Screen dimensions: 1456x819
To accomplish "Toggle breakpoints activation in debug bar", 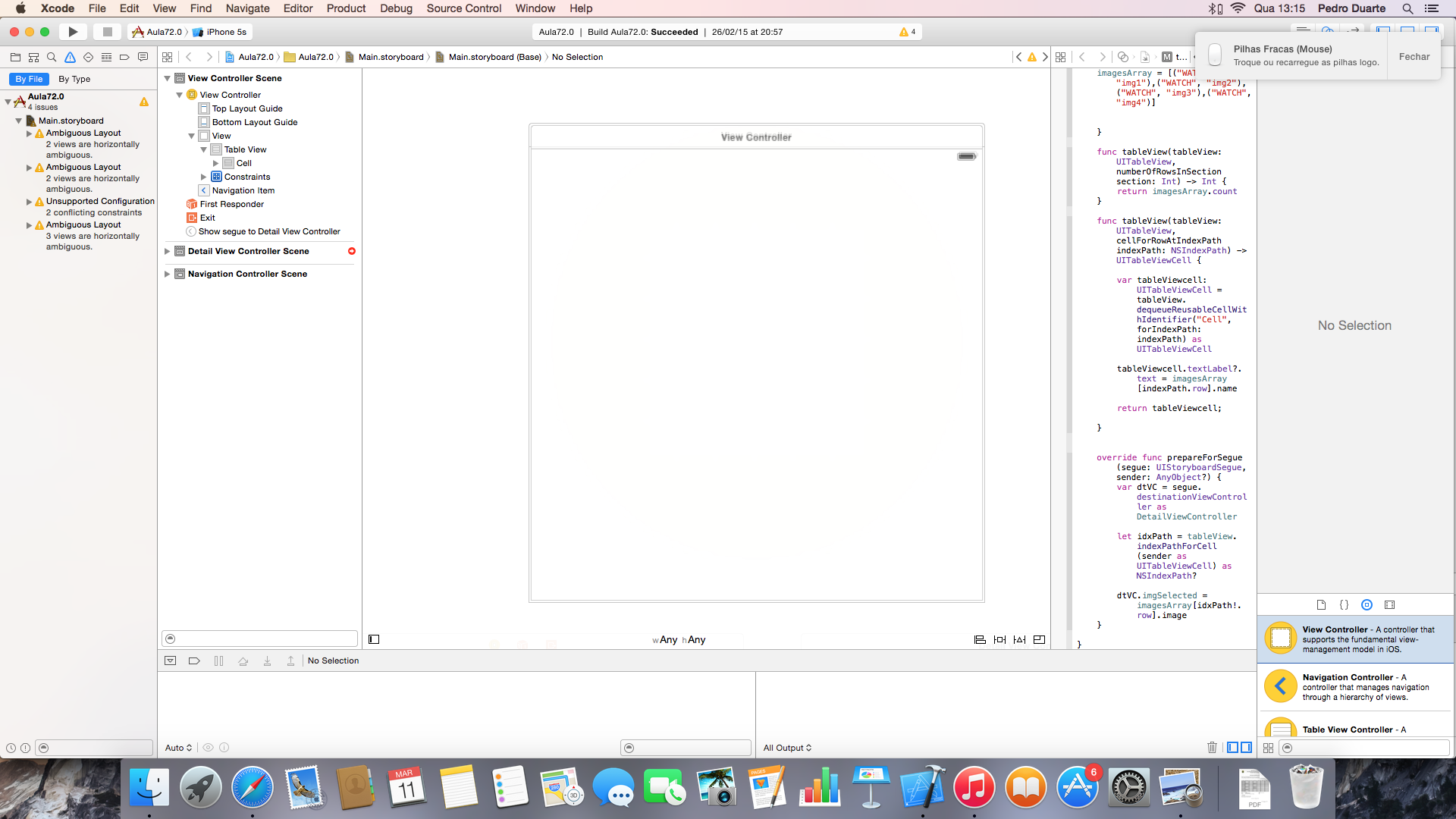I will (194, 661).
